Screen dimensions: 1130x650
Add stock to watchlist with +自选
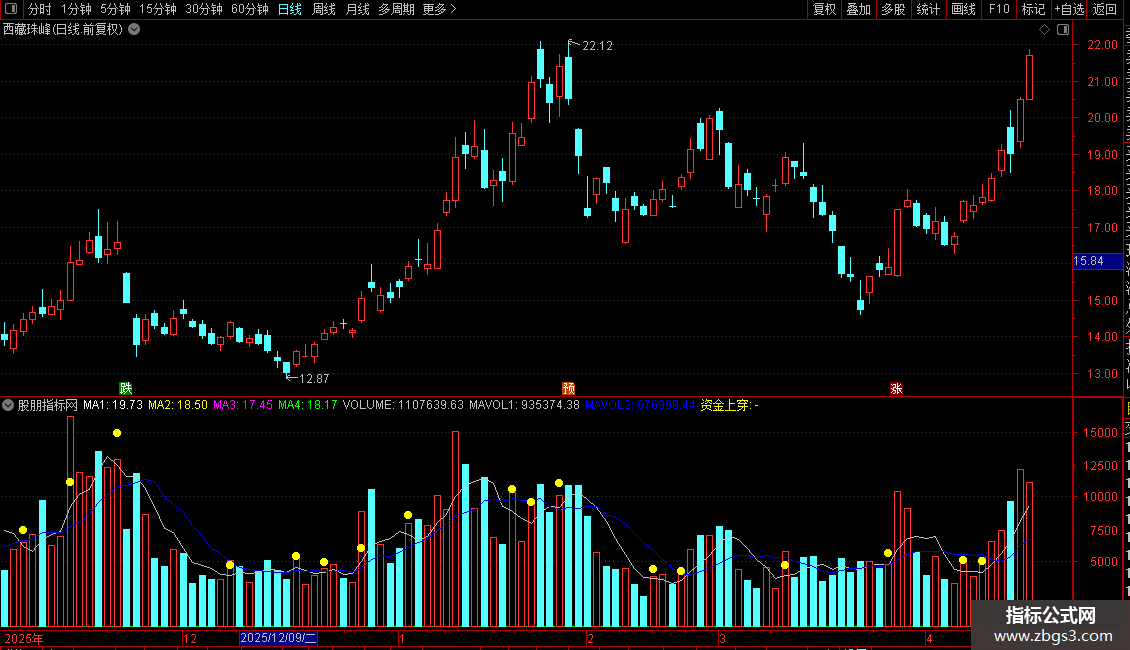point(1069,9)
